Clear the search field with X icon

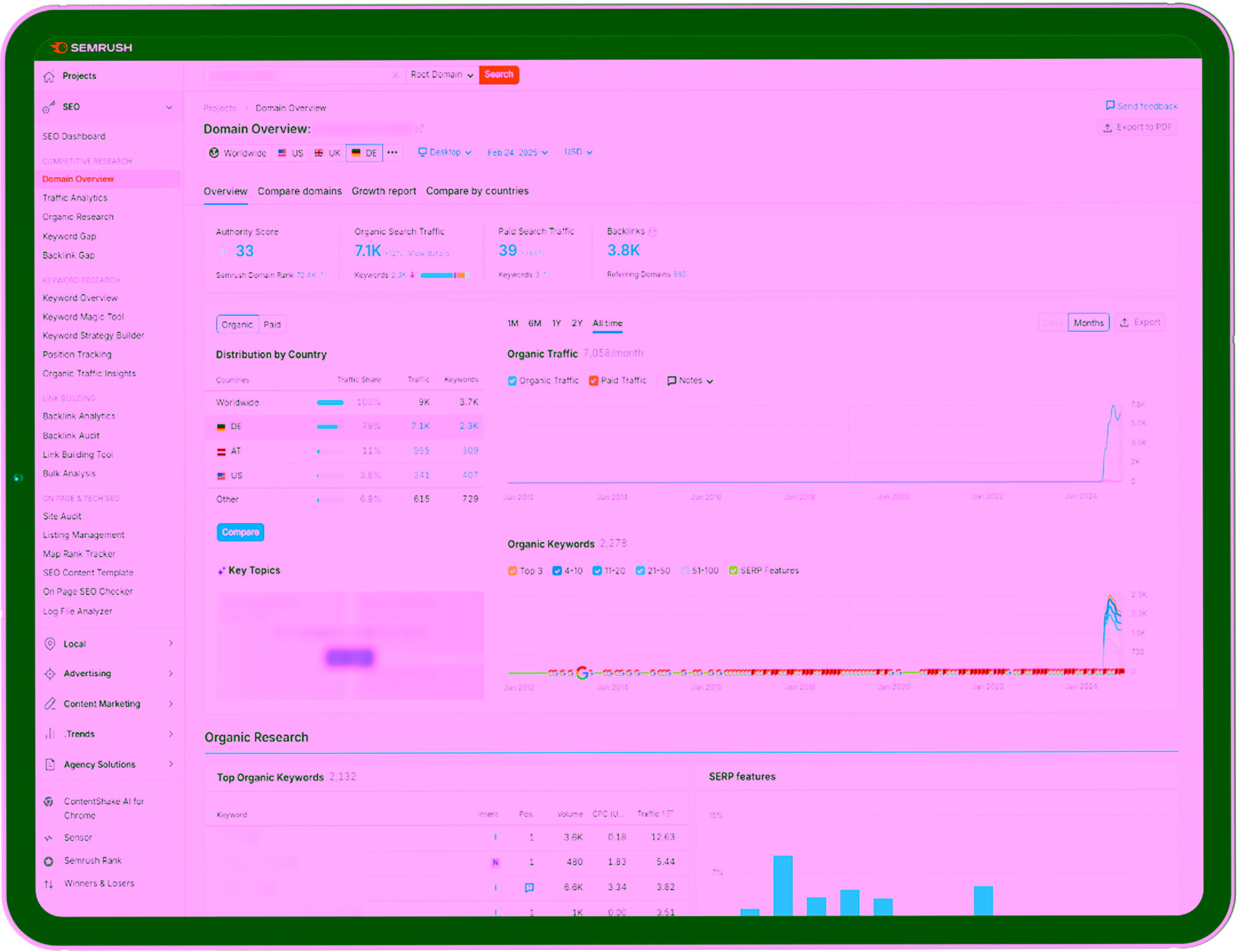[x=395, y=75]
